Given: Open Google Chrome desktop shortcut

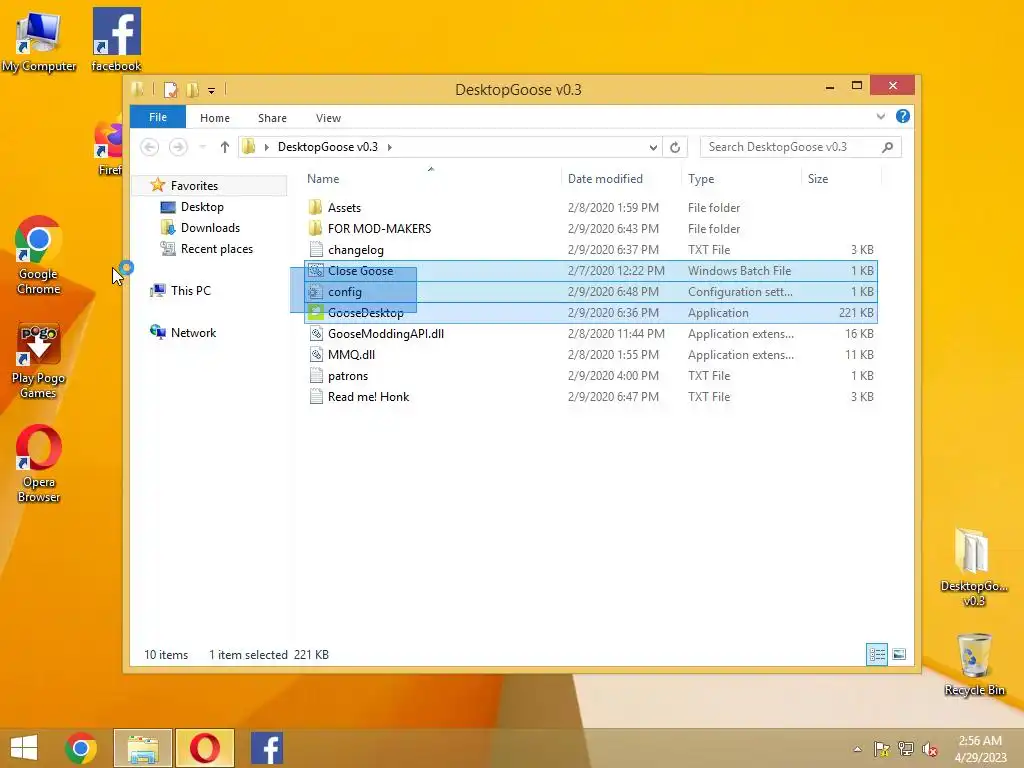Looking at the screenshot, I should 38,256.
